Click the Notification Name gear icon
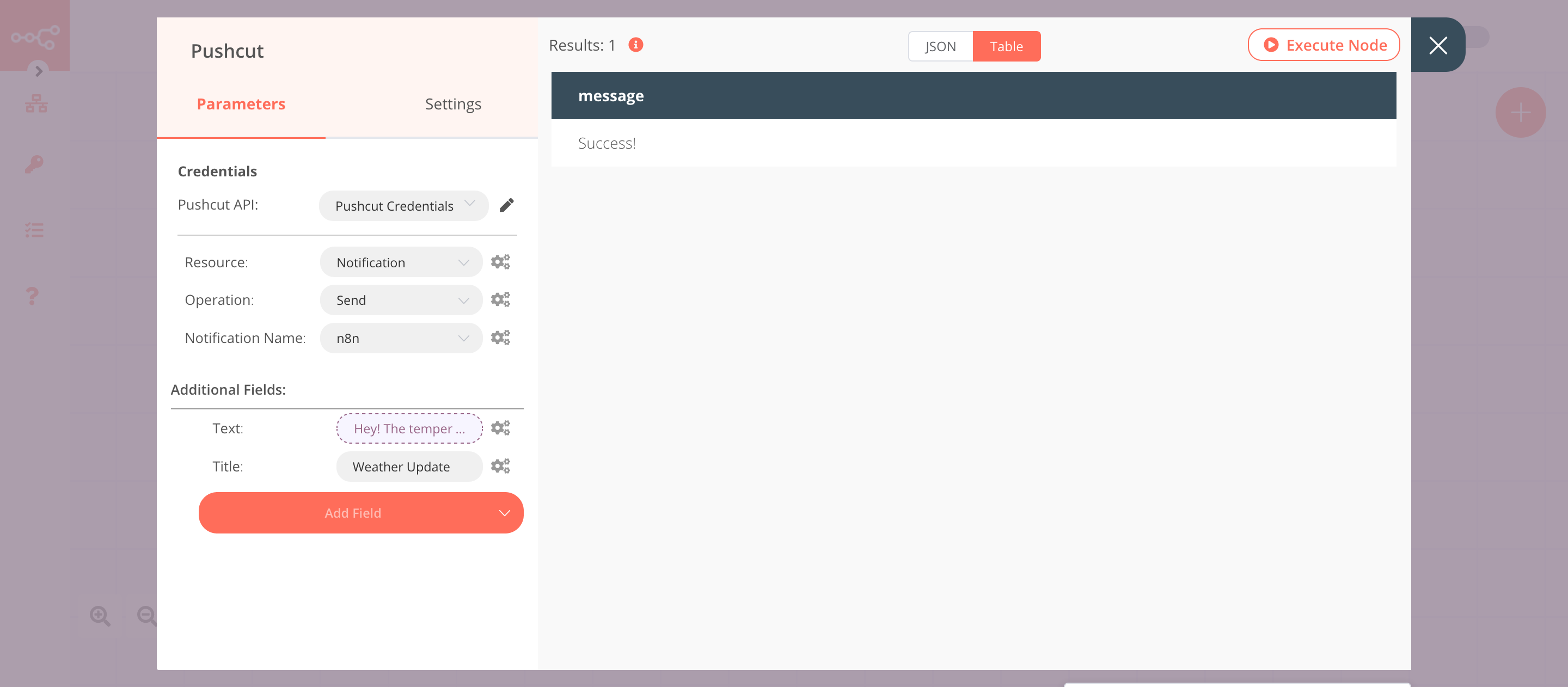The height and width of the screenshot is (687, 1568). tap(500, 337)
